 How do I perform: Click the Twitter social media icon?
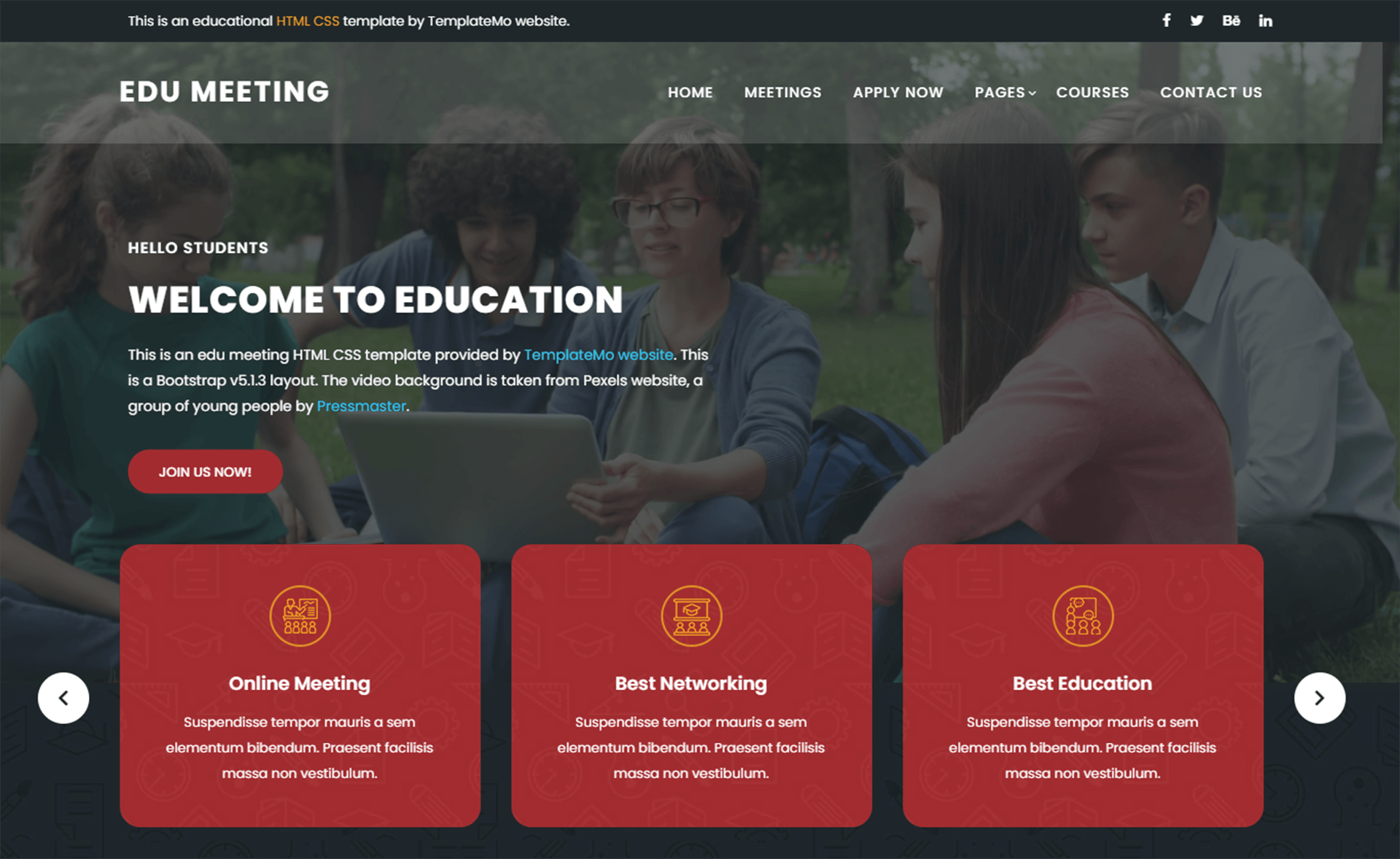1196,20
